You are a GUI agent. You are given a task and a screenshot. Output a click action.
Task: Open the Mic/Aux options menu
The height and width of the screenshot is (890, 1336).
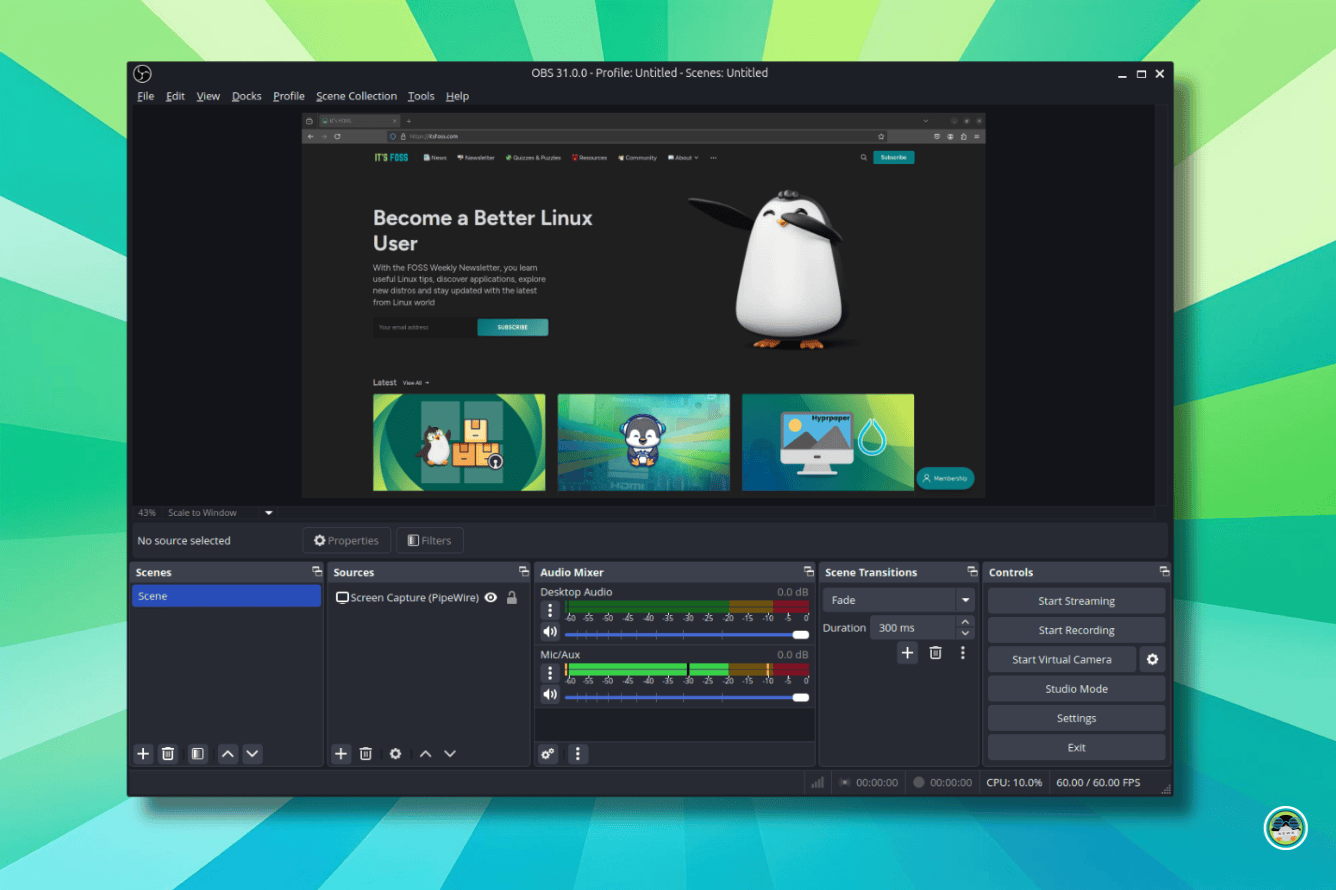coord(549,672)
